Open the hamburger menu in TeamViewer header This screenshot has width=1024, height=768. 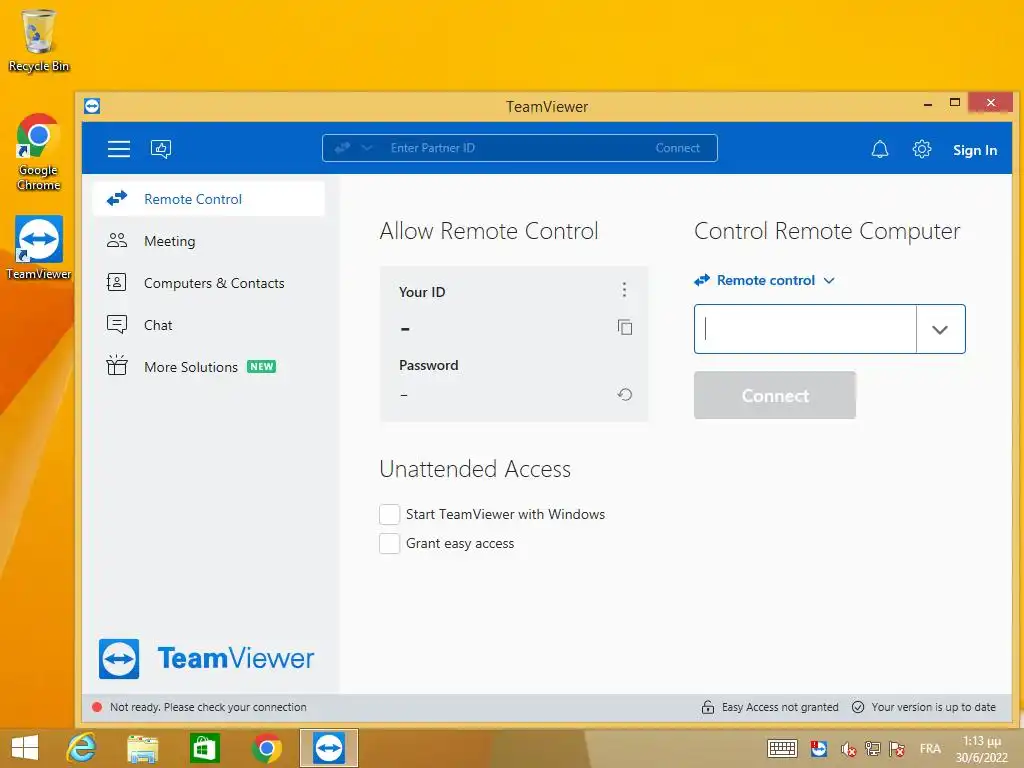[119, 149]
